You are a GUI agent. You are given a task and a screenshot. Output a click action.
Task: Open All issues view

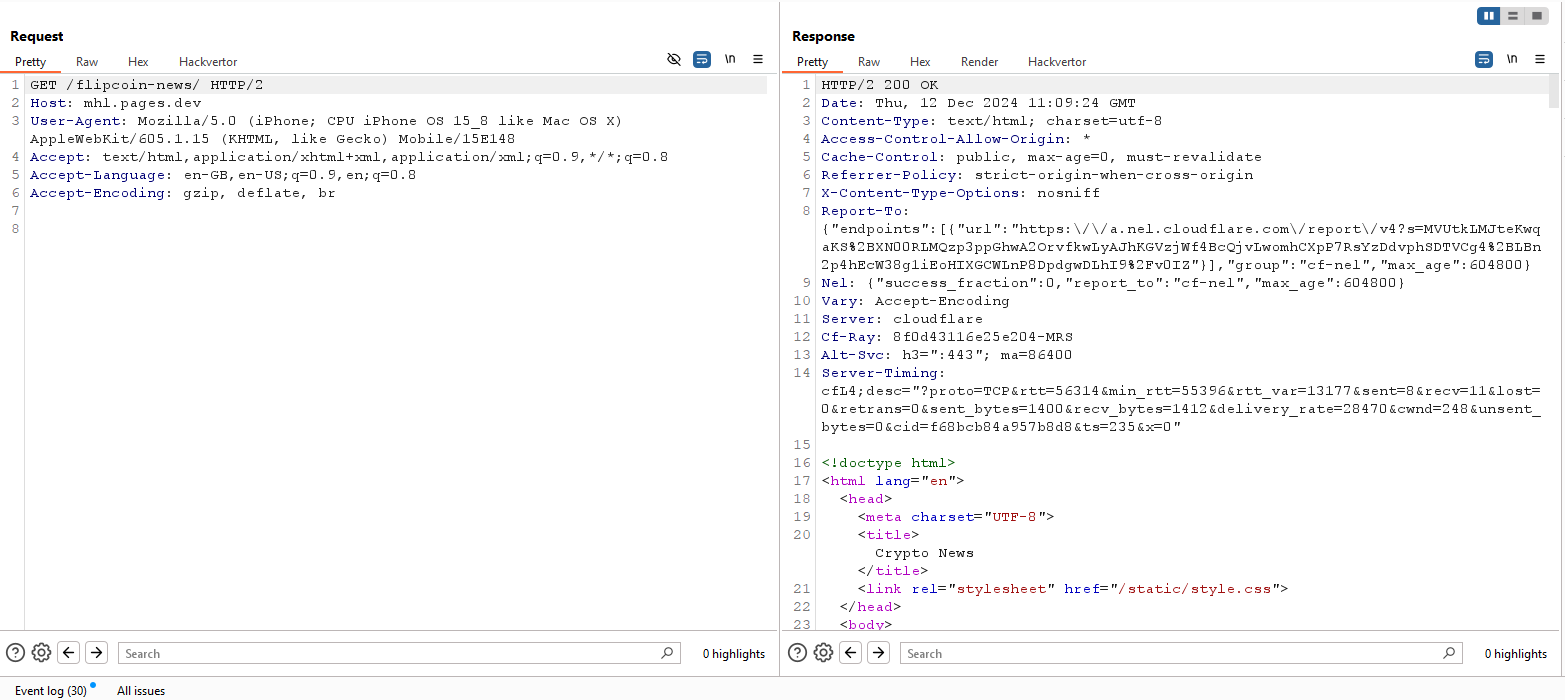pyautogui.click(x=141, y=691)
